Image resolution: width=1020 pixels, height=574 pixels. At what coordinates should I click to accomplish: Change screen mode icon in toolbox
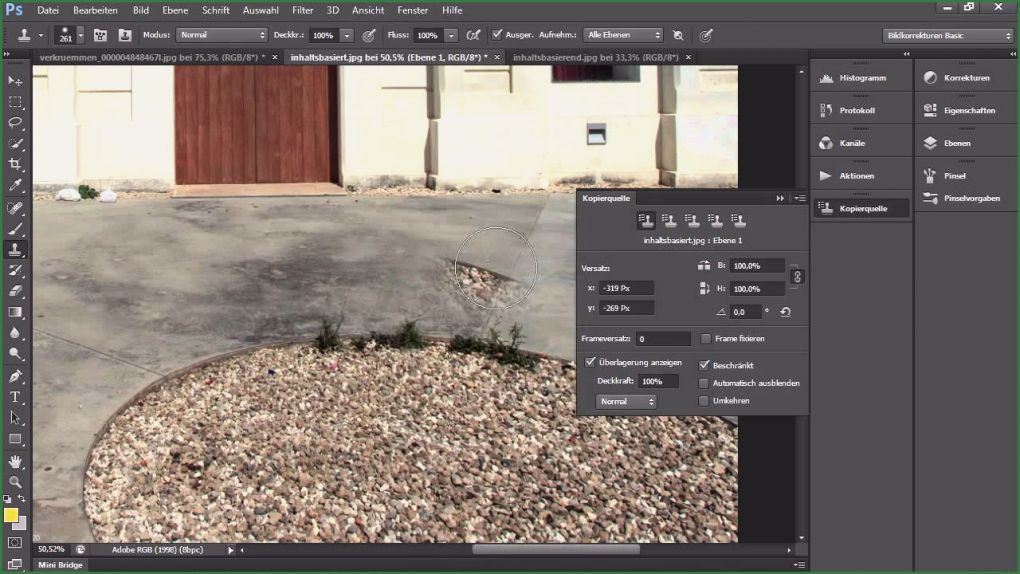[15, 564]
